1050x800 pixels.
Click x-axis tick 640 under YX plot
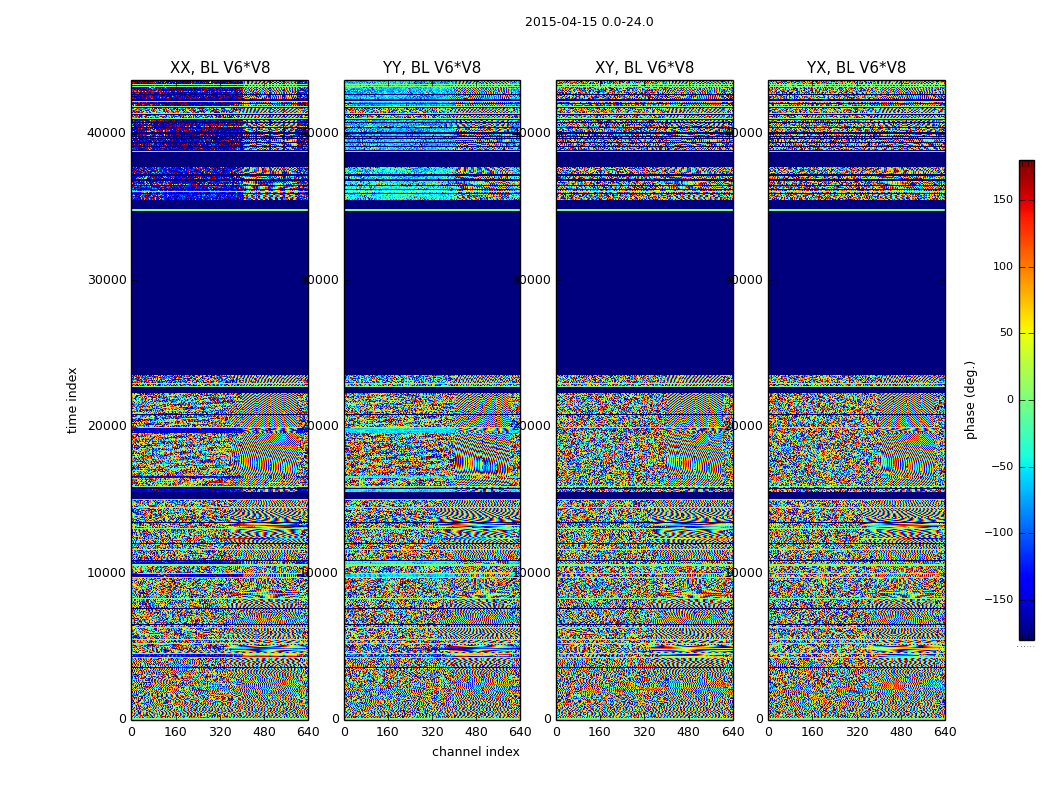pos(945,732)
